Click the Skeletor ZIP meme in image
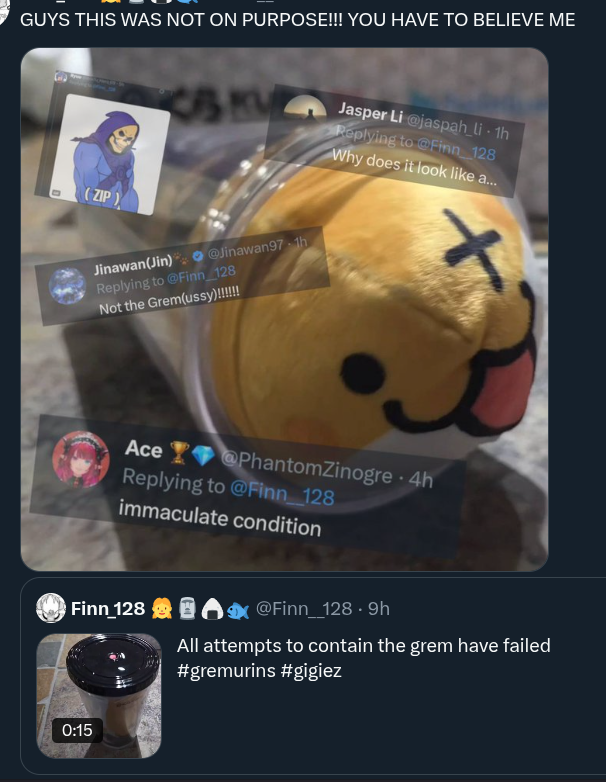This screenshot has height=782, width=606. pos(102,144)
